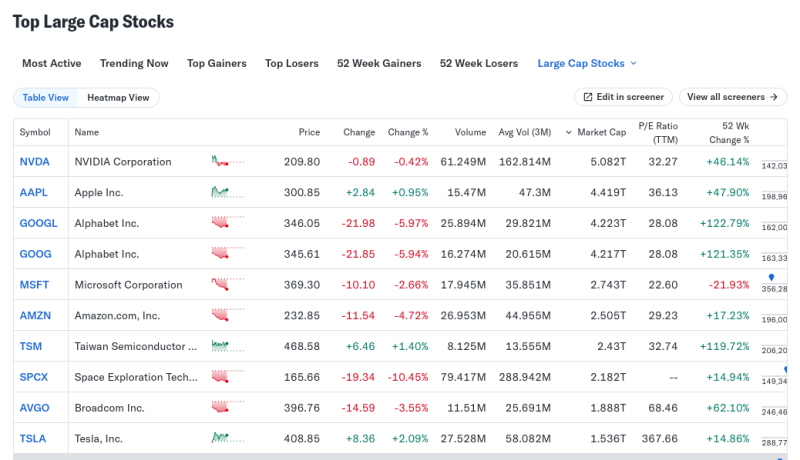The image size is (800, 460).
Task: Click the MSFT 52 week change -21.93%
Action: point(729,285)
